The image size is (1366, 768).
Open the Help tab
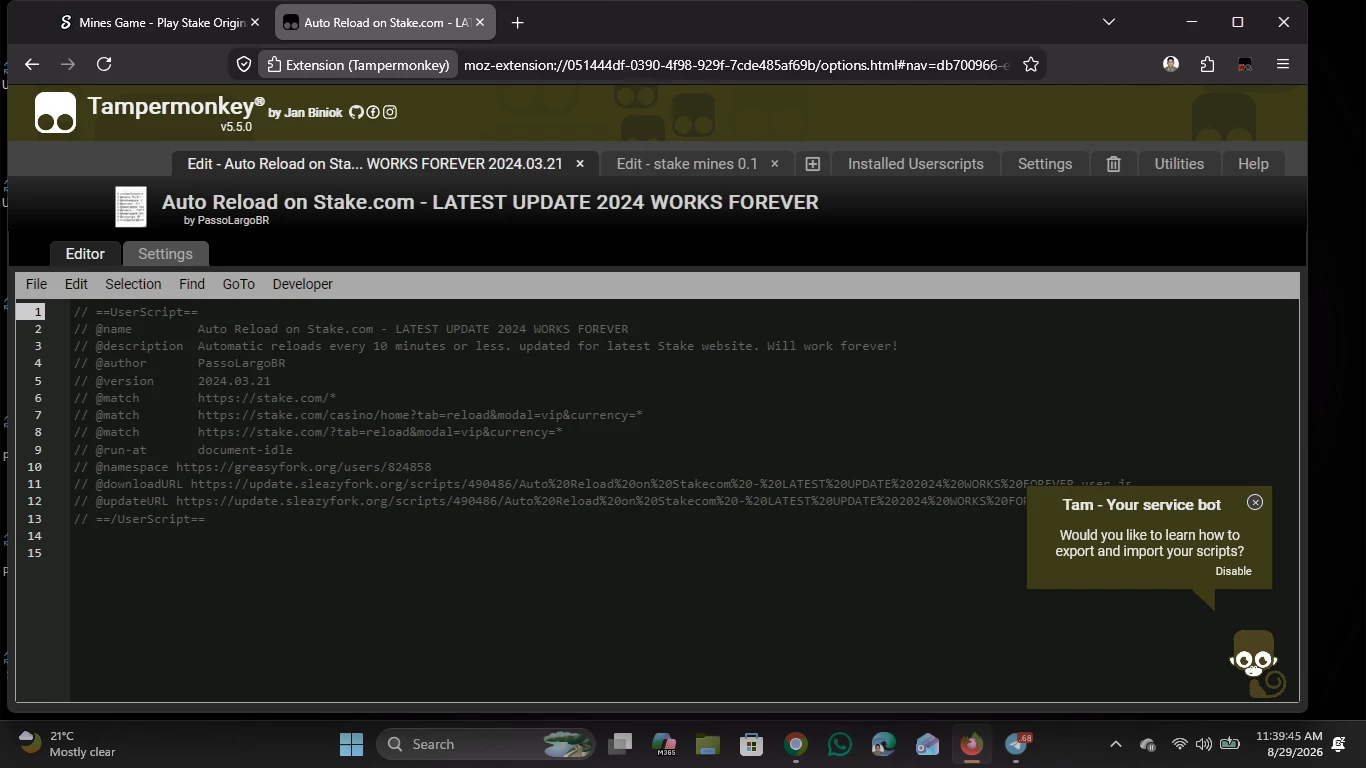(1253, 164)
